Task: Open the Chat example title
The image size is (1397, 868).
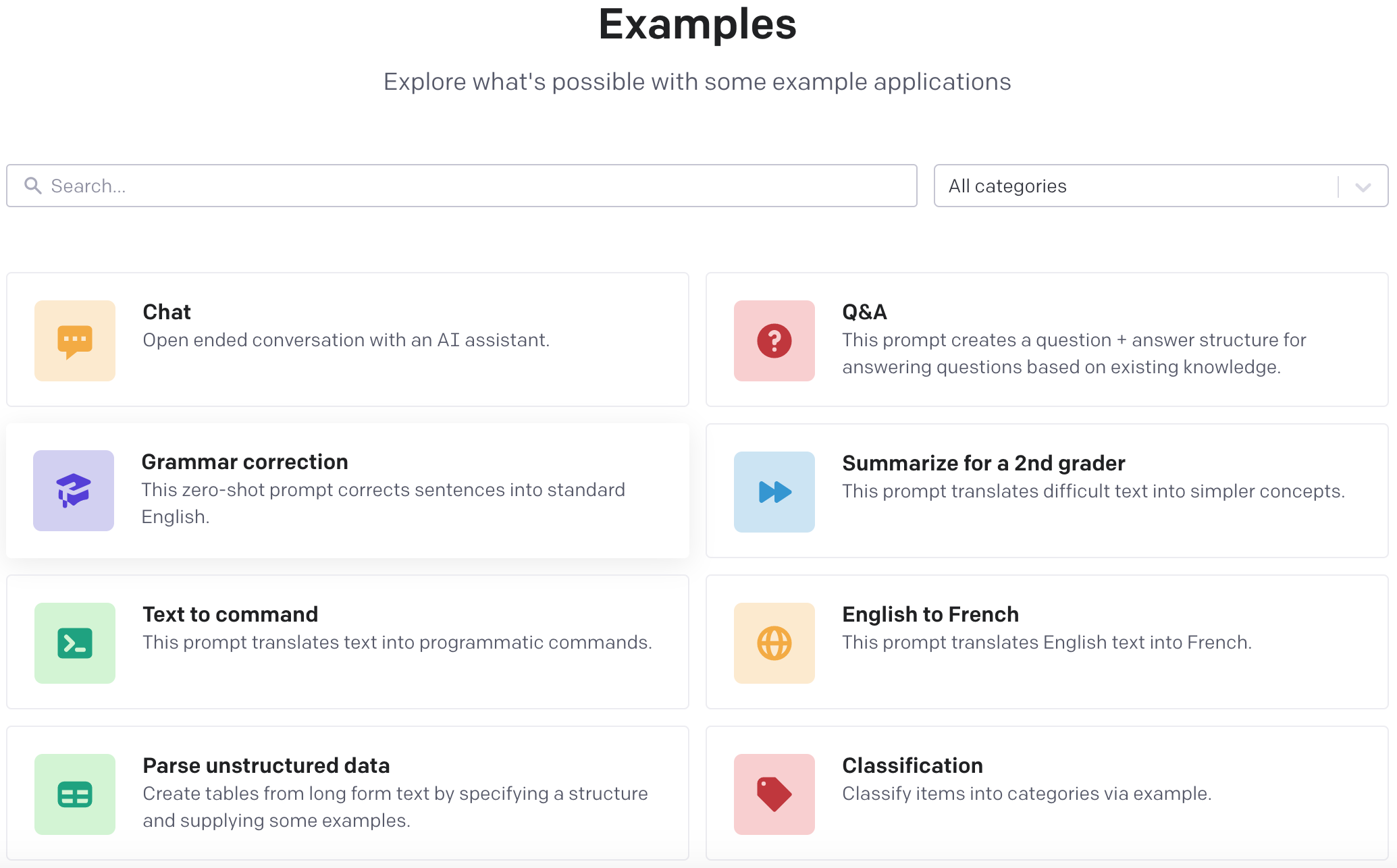Action: coord(167,312)
